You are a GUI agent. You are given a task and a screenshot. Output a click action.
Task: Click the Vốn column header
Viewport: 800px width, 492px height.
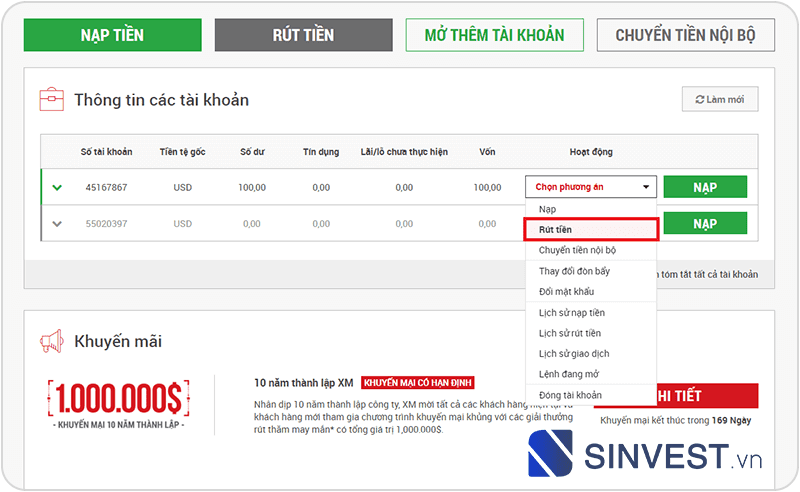487,152
